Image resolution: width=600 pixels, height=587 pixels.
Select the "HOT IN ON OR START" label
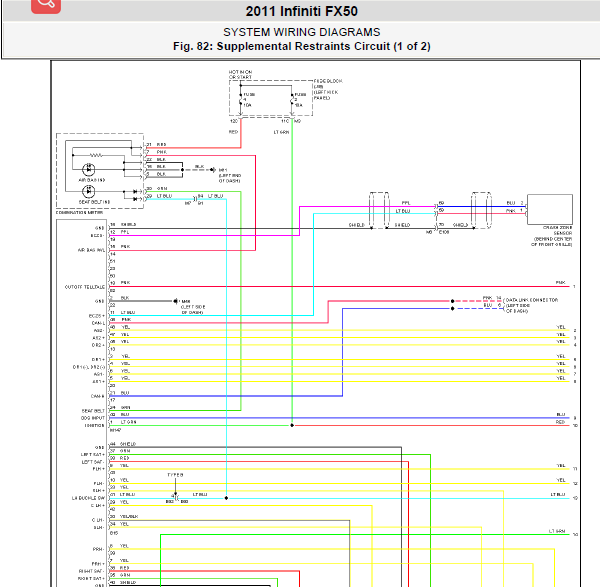[240, 75]
